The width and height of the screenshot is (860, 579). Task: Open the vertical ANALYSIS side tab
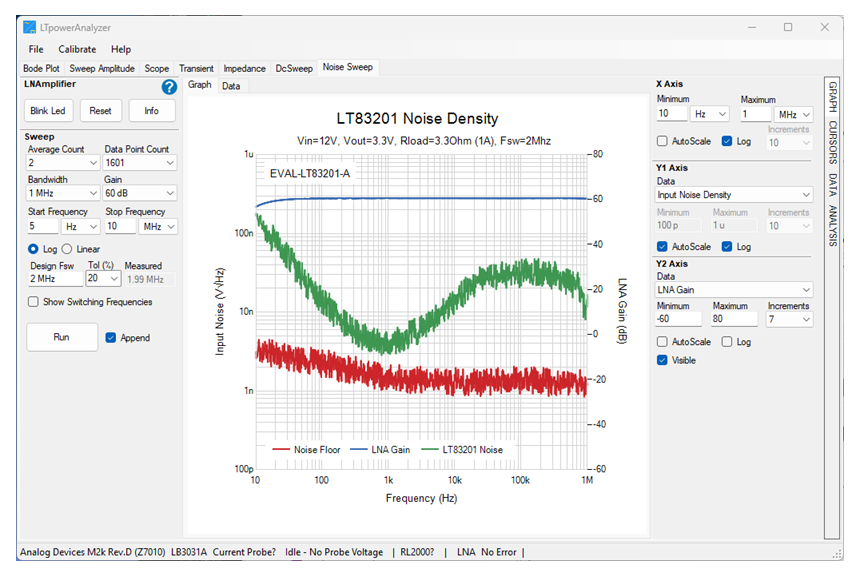point(833,225)
